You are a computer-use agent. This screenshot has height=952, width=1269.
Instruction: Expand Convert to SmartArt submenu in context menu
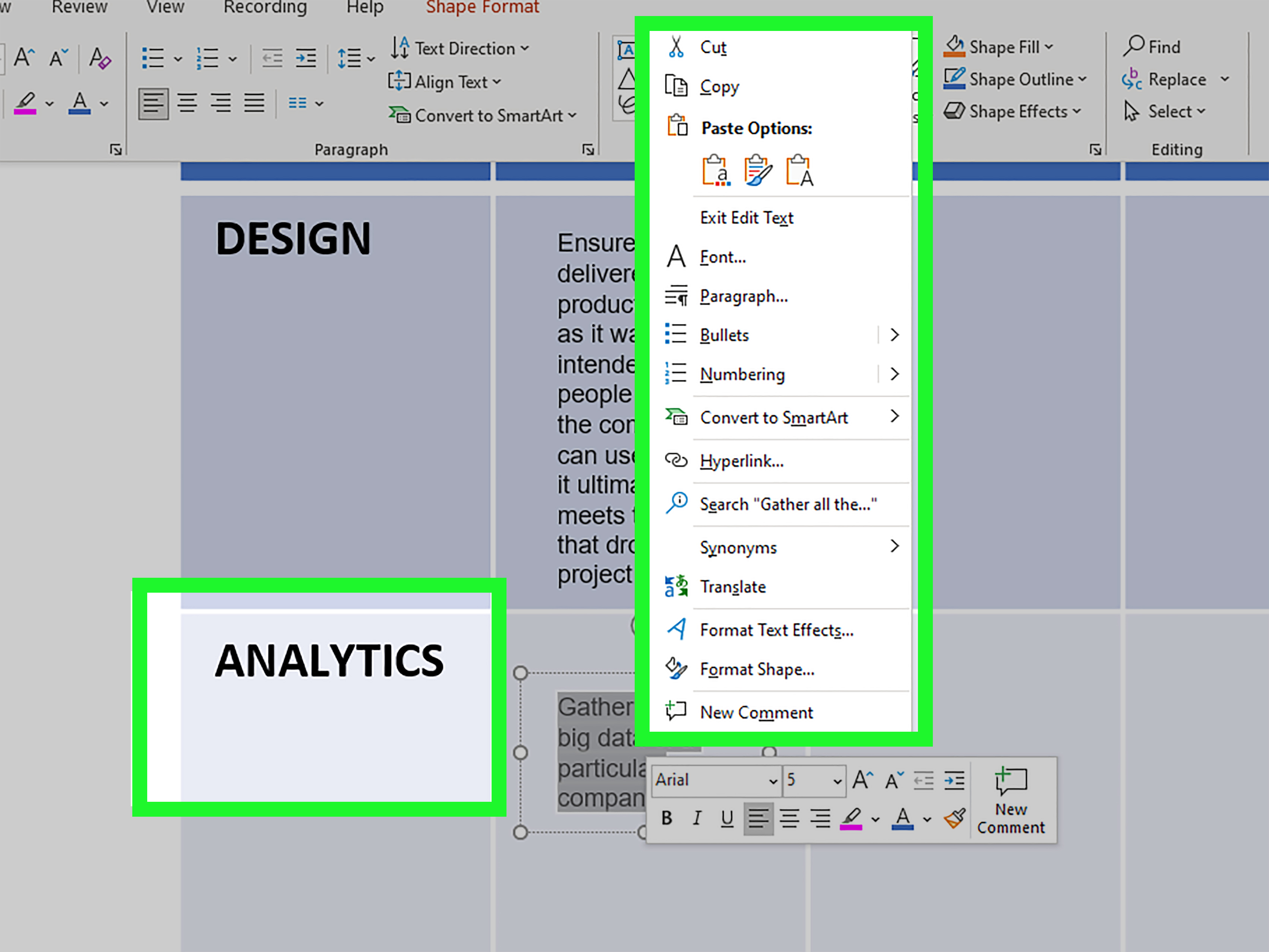pyautogui.click(x=894, y=417)
